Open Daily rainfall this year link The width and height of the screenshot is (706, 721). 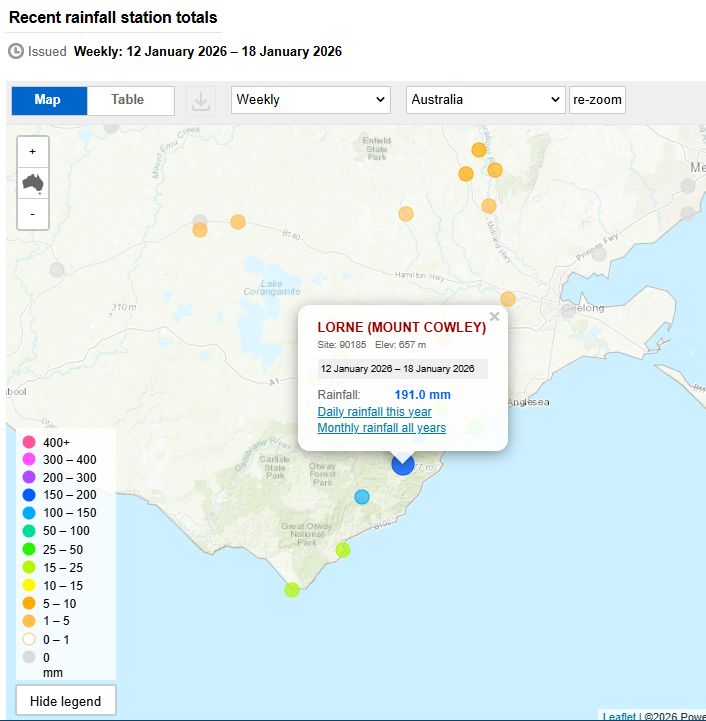pyautogui.click(x=374, y=412)
